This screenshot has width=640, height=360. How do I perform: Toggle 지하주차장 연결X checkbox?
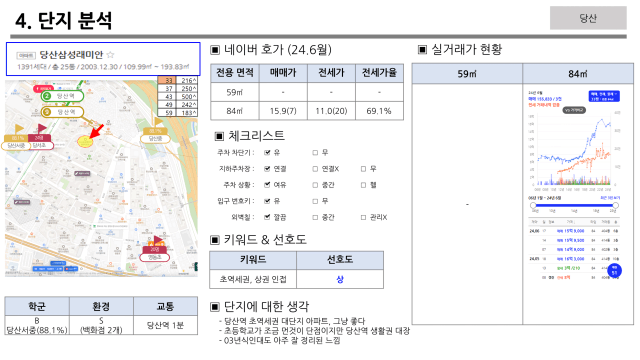(x=315, y=169)
